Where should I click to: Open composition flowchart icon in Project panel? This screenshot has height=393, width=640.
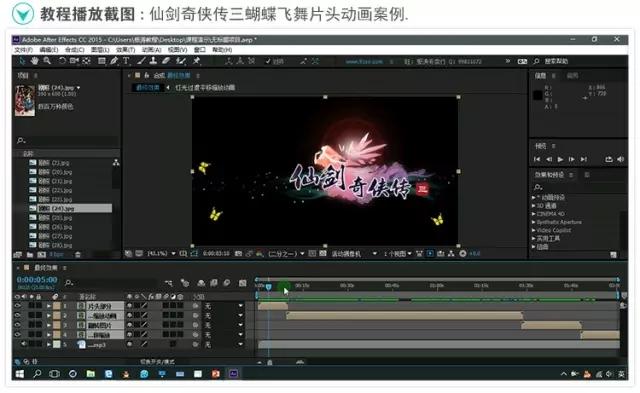pyautogui.click(x=116, y=163)
